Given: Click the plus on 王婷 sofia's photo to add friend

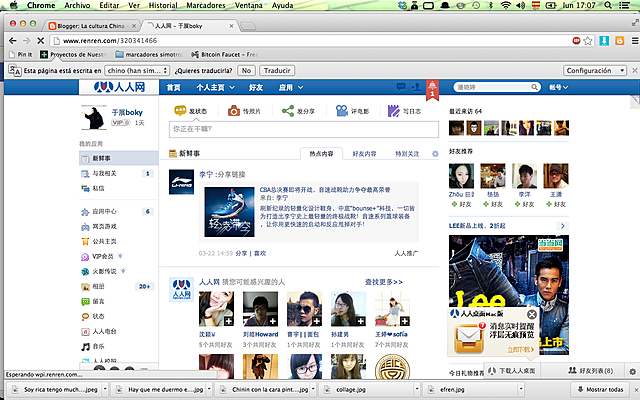Looking at the screenshot, I should click(x=404, y=321).
